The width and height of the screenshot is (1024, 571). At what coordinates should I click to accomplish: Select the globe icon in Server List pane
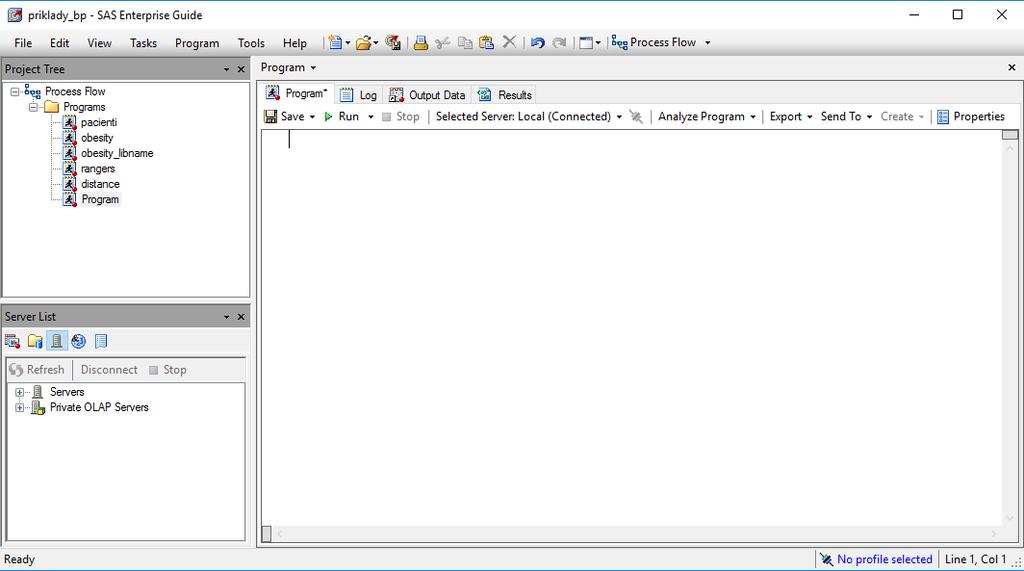coord(79,341)
